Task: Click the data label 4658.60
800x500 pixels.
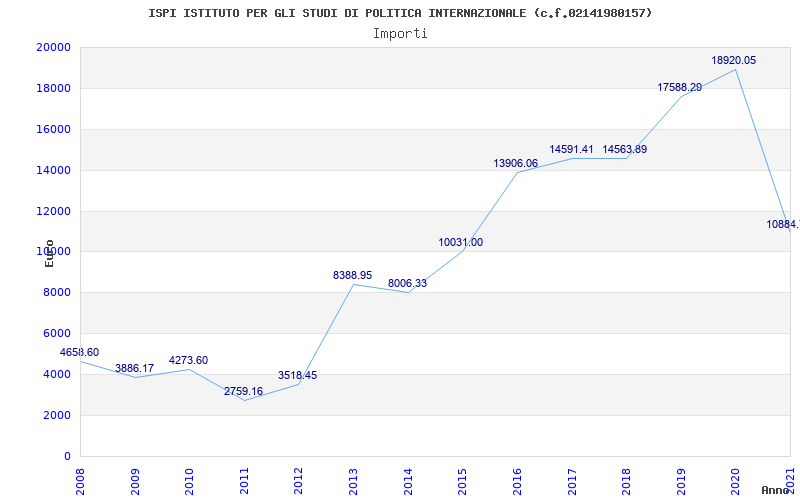Action: [79, 352]
